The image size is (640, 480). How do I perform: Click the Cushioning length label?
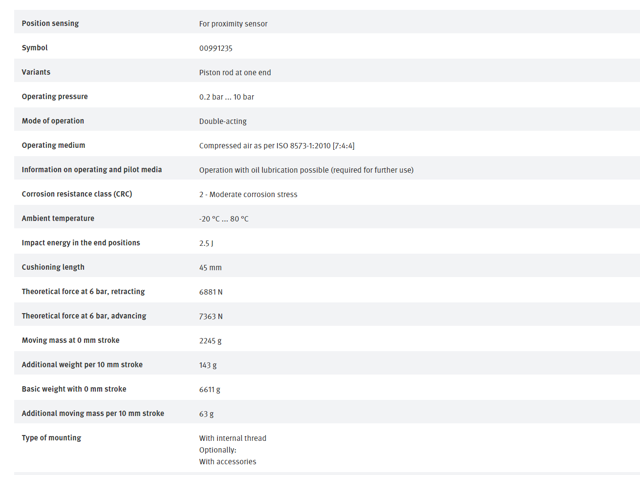coord(53,267)
